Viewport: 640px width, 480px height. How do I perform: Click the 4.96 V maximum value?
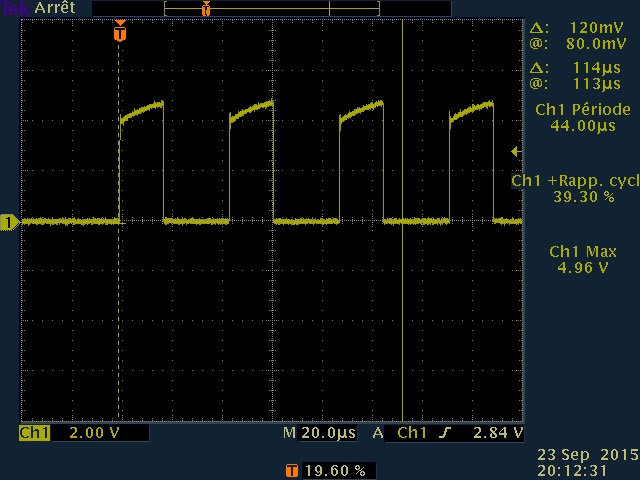point(582,268)
